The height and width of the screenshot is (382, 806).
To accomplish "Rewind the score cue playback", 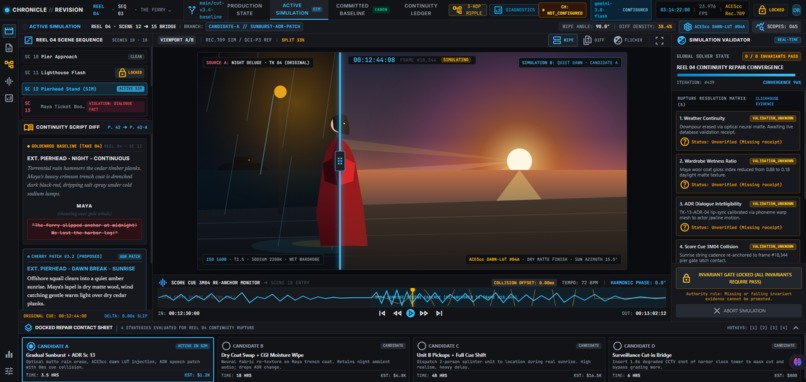I will [397, 313].
